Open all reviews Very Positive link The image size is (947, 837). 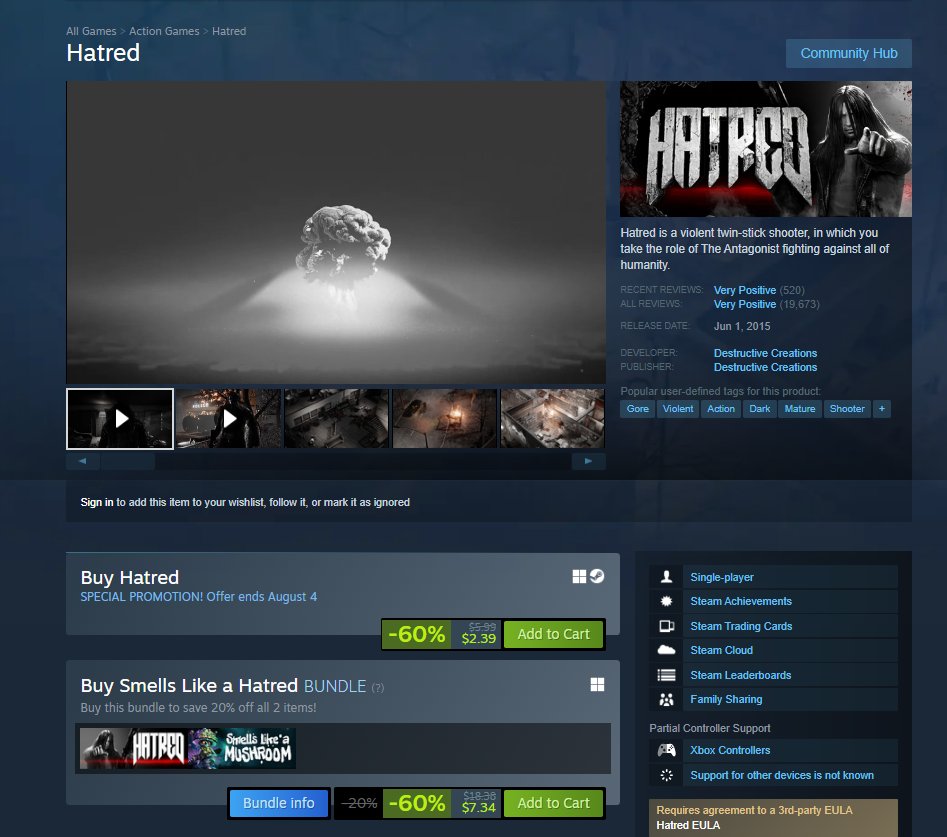coord(745,304)
